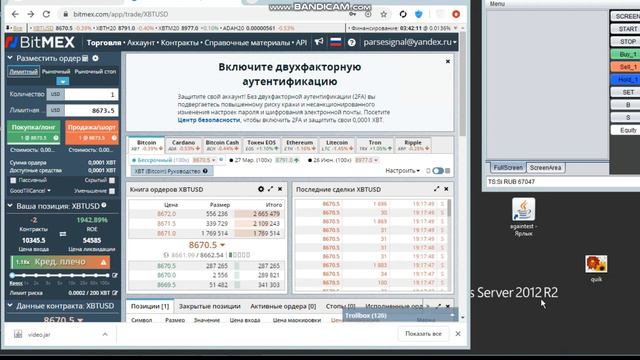Open the Аккаунт menu
Viewport: 640px width, 360px height.
pyautogui.click(x=141, y=42)
